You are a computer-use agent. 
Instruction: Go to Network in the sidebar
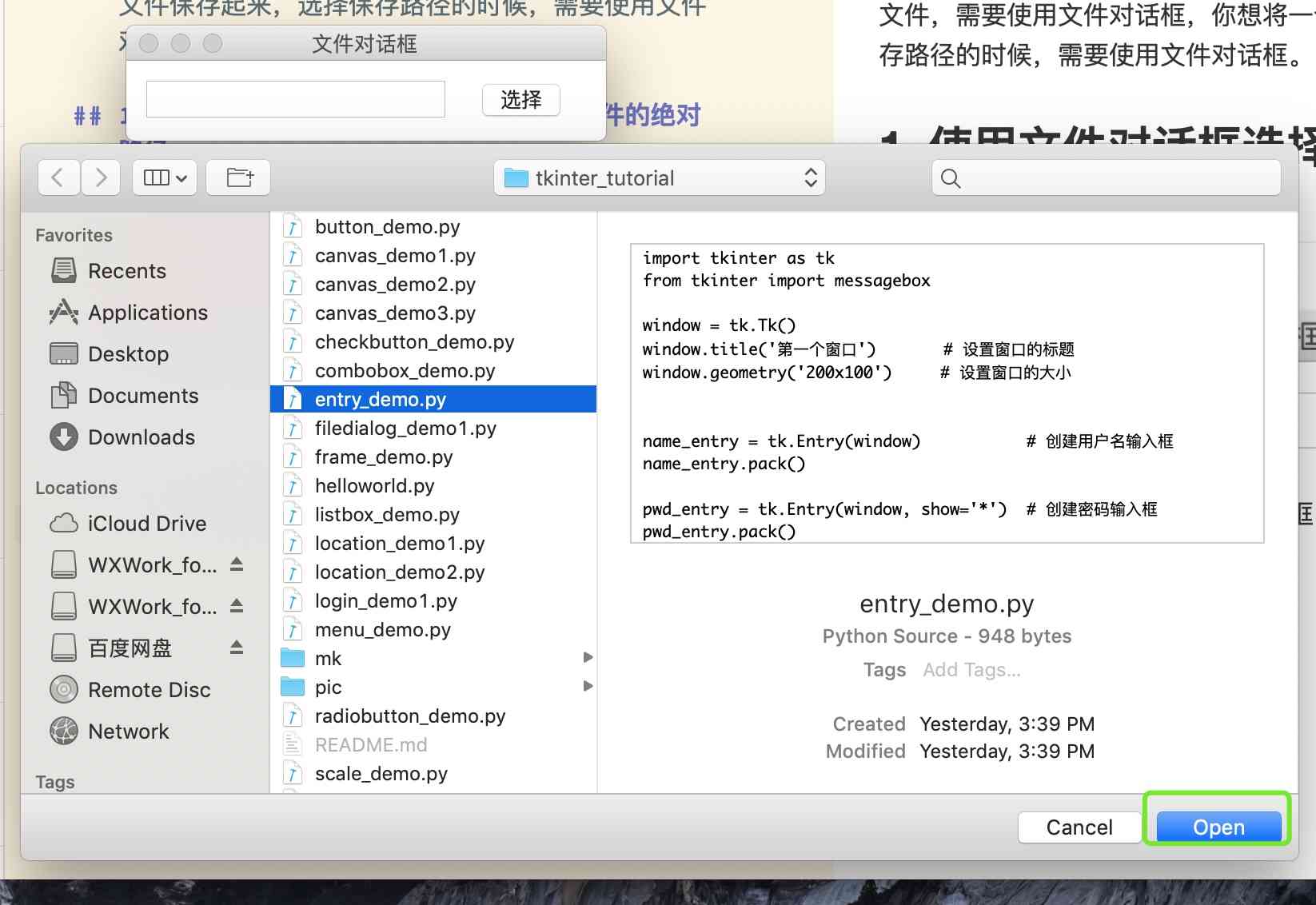point(128,732)
